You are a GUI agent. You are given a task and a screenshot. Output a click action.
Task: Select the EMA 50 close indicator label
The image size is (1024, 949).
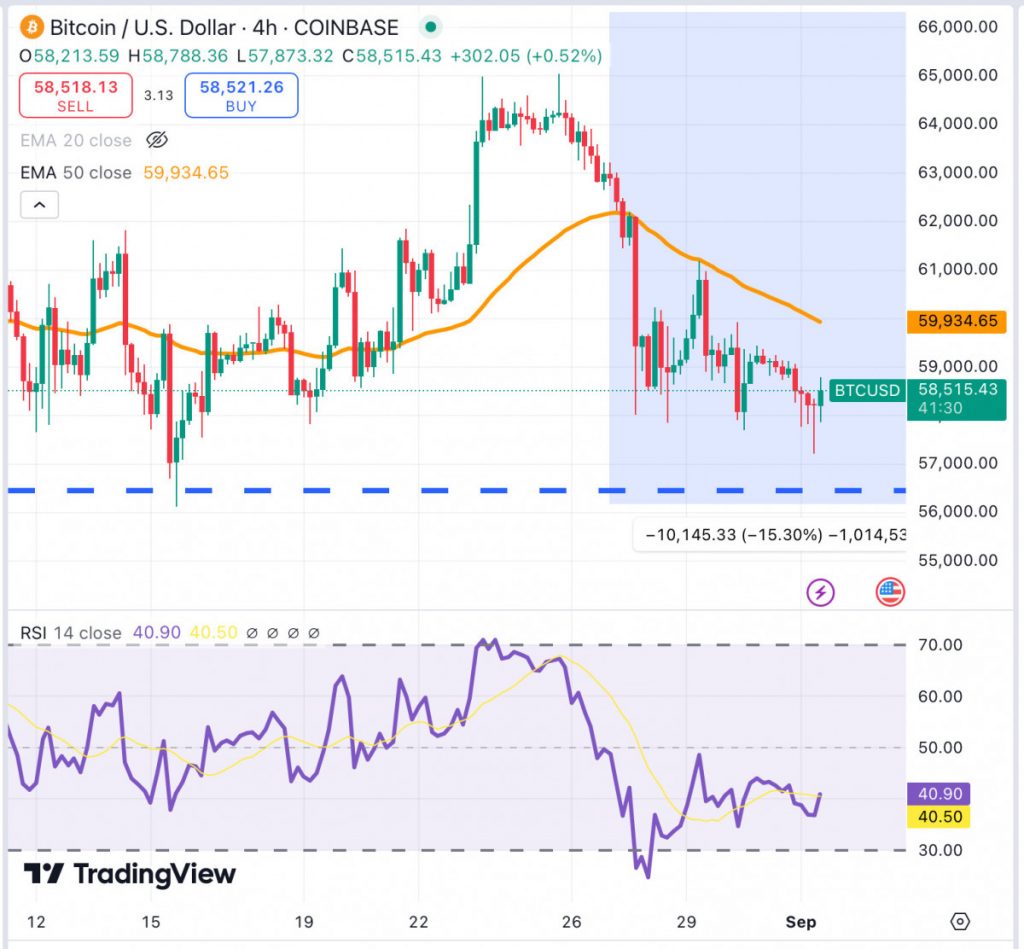coord(76,172)
